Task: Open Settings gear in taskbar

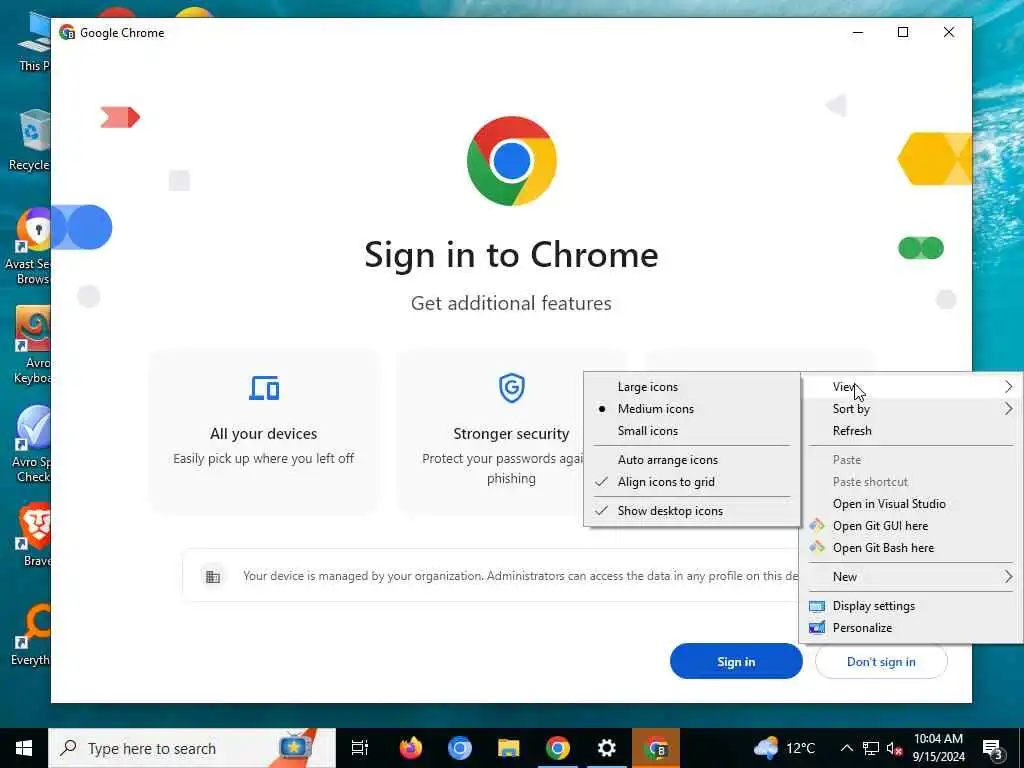Action: point(607,748)
